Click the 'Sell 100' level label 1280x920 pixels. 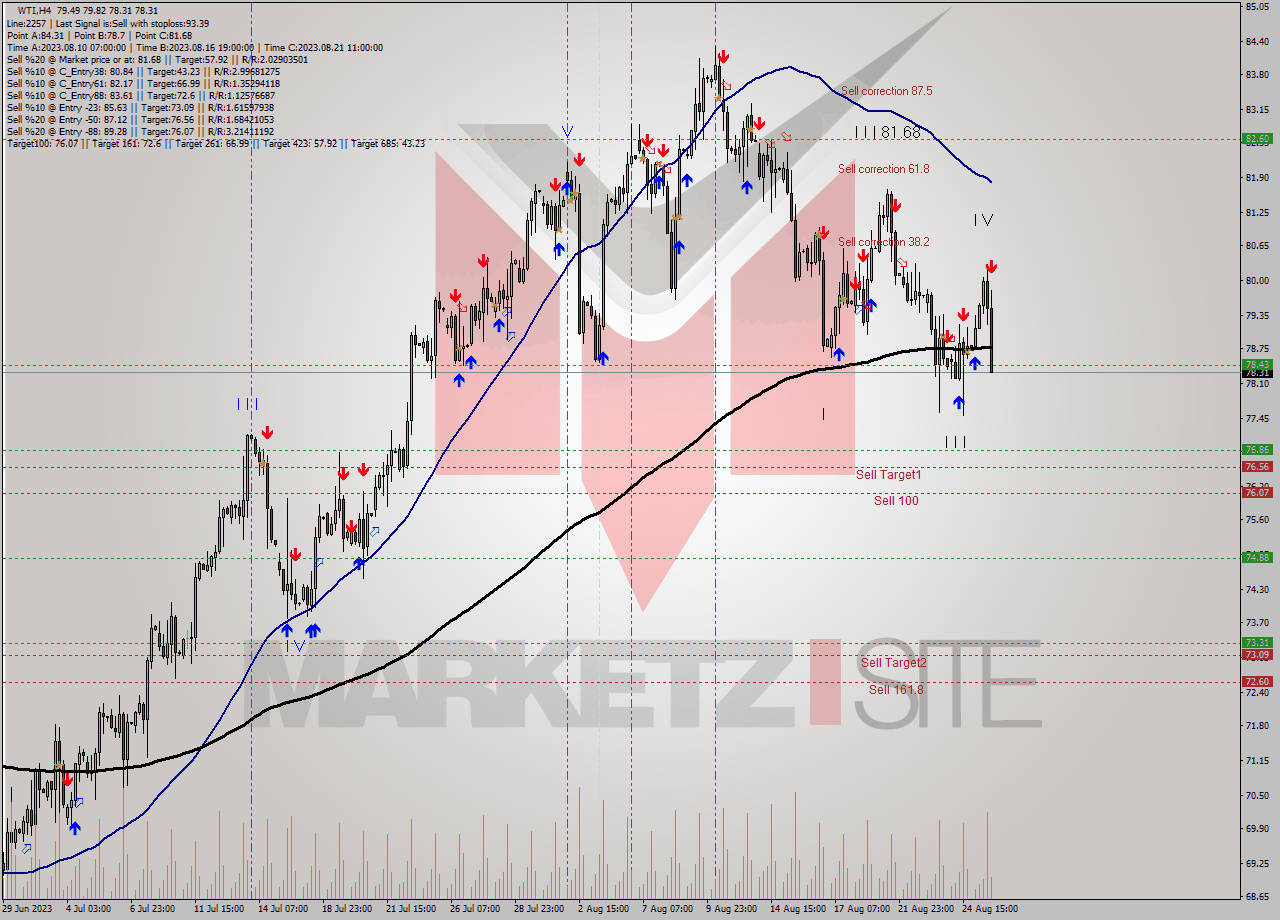[896, 501]
